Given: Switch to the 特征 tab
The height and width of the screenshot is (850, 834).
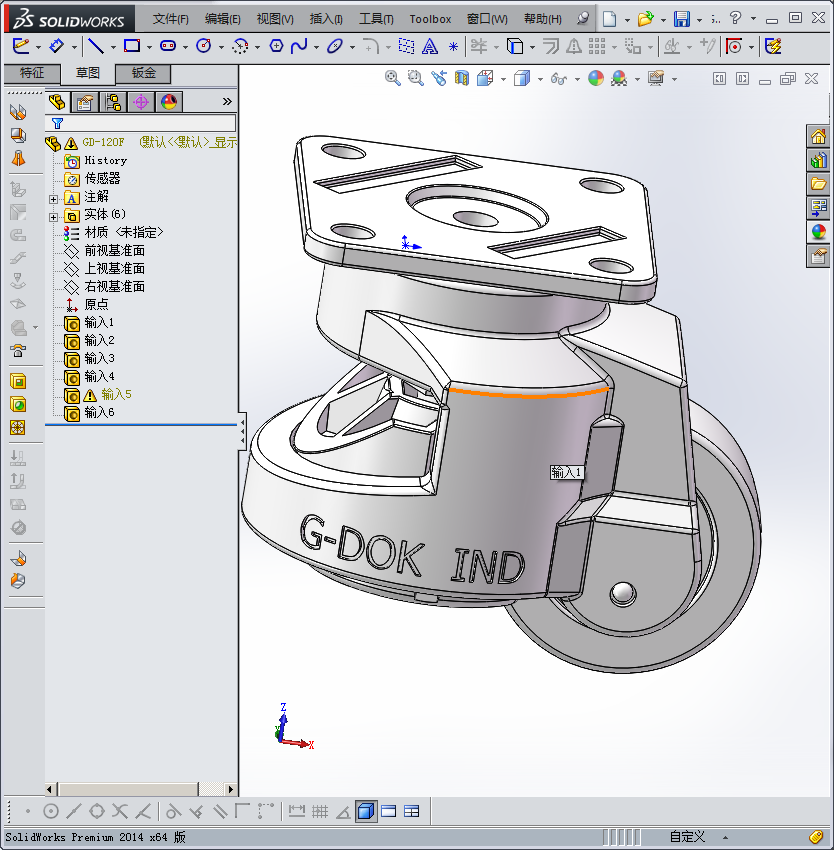Looking at the screenshot, I should (x=32, y=73).
